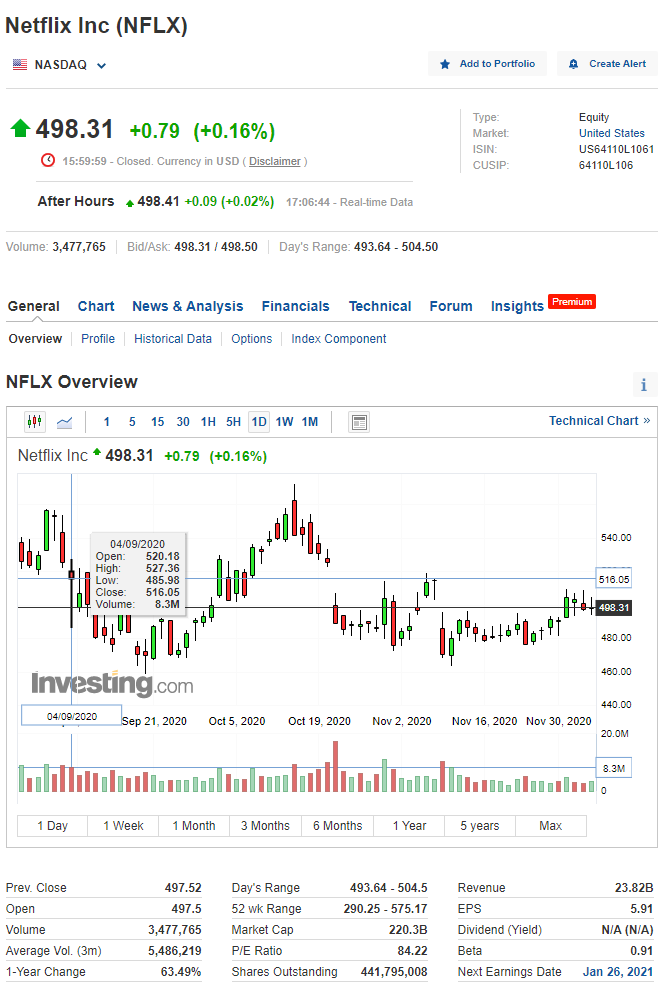Click the 498.31 current price marker on axis
This screenshot has height=996, width=670.
click(x=613, y=608)
